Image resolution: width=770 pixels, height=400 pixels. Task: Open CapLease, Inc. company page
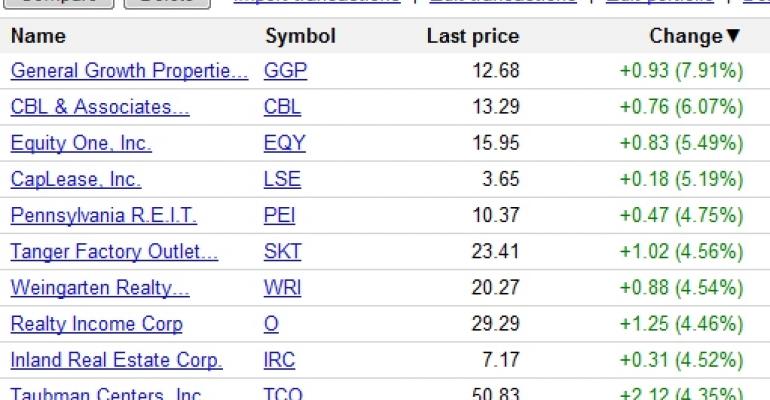(76, 180)
